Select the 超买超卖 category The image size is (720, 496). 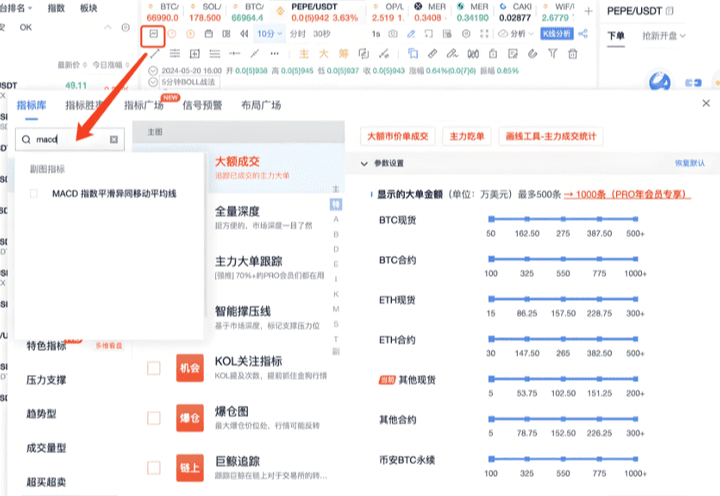[46, 482]
